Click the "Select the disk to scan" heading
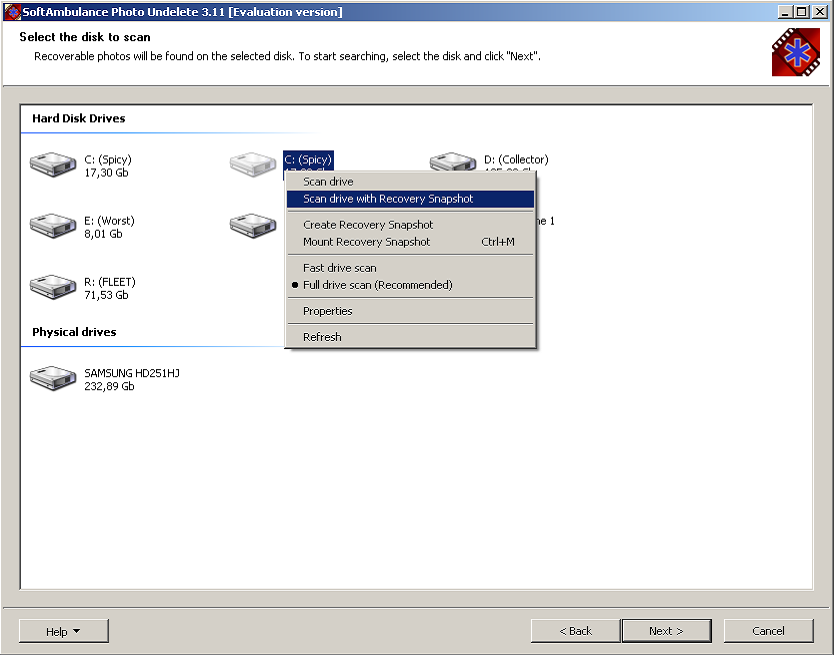 (x=85, y=37)
